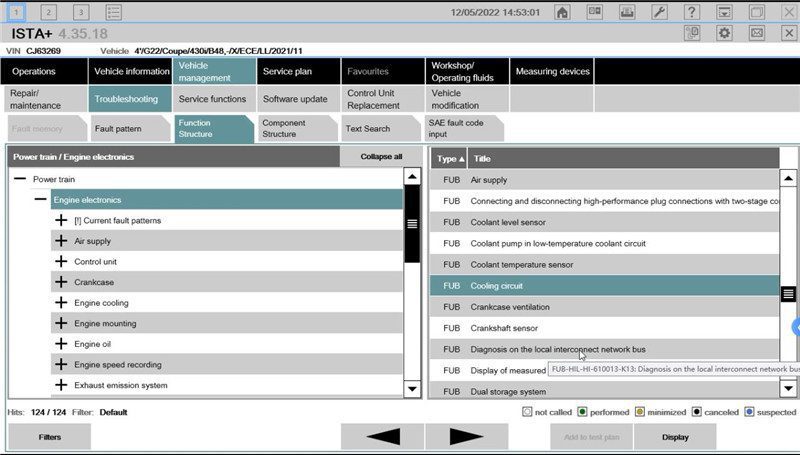Select FUB Coolant temperature sensor row
The image size is (800, 455).
[x=605, y=265]
